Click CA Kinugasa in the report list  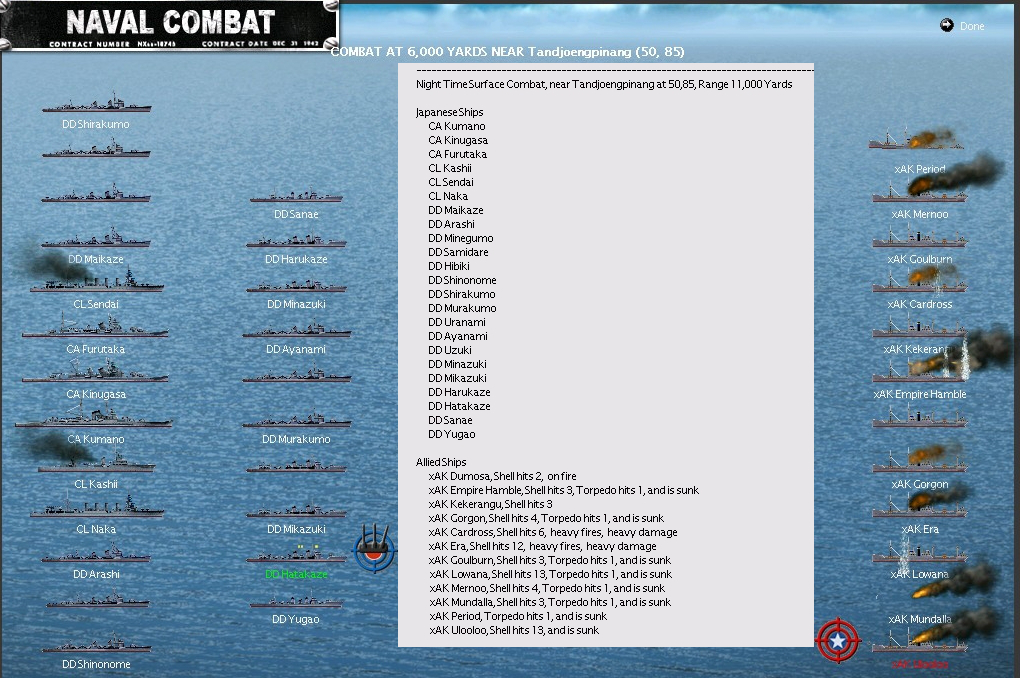tap(458, 141)
